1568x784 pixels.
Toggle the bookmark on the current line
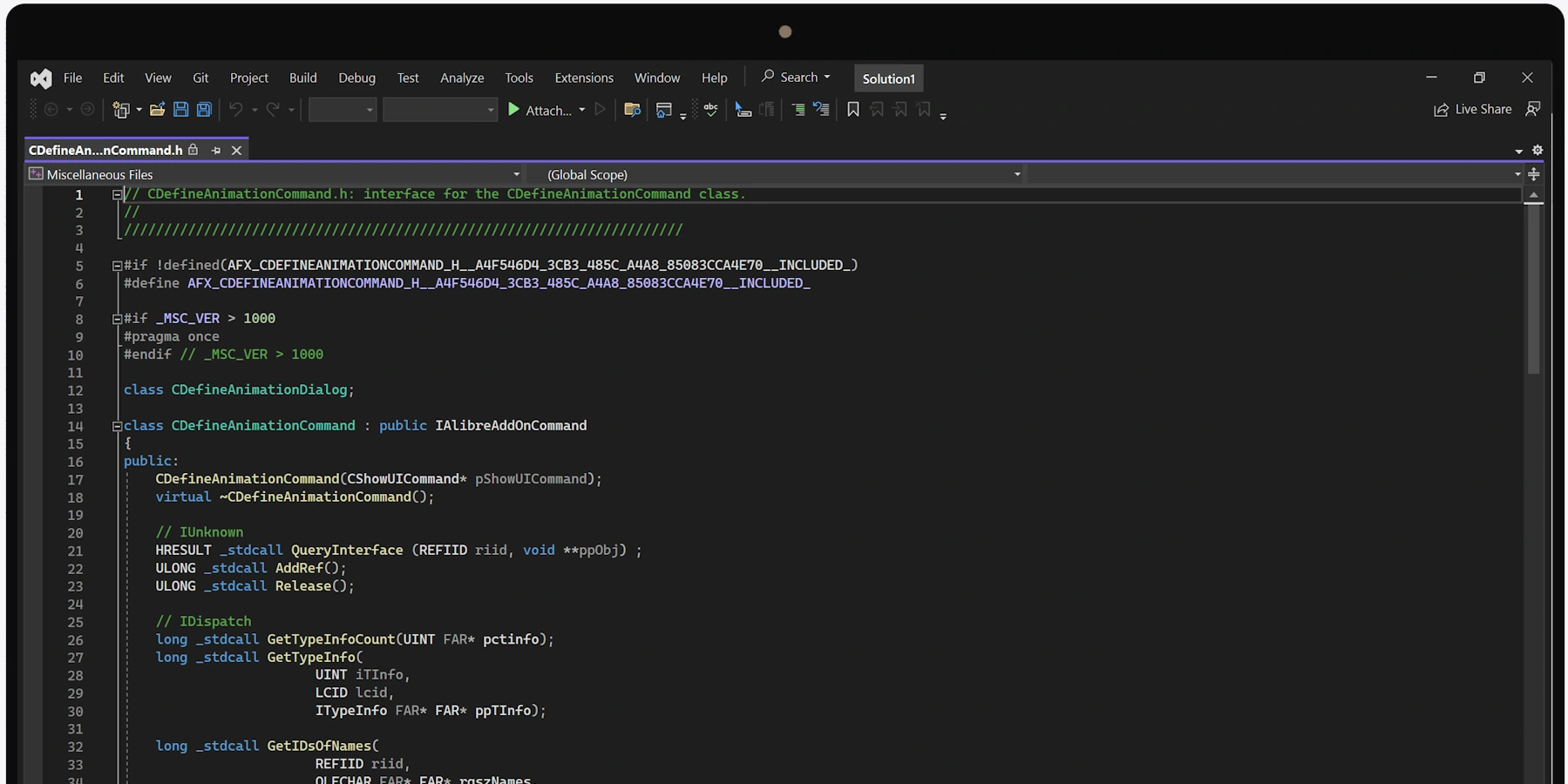click(x=853, y=110)
